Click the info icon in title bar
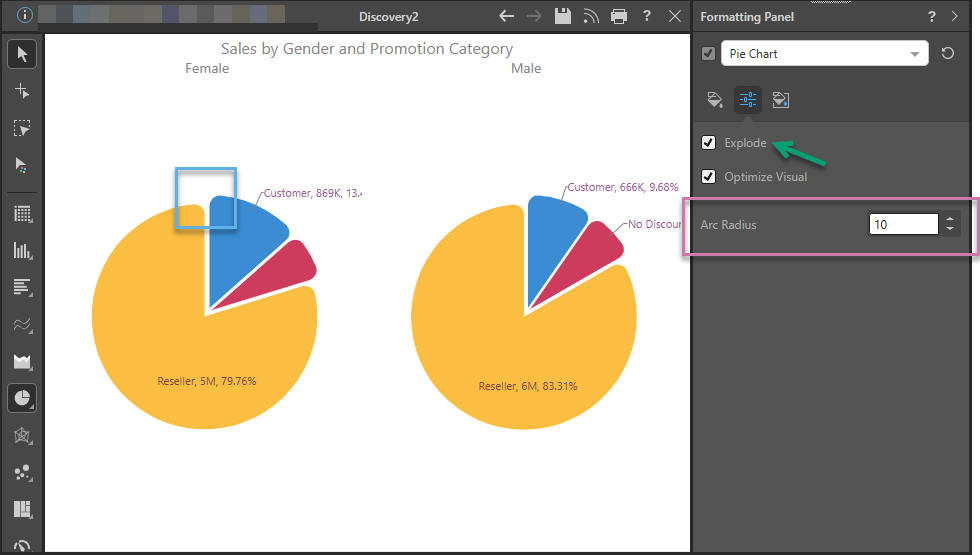The height and width of the screenshot is (555, 980). coord(24,15)
